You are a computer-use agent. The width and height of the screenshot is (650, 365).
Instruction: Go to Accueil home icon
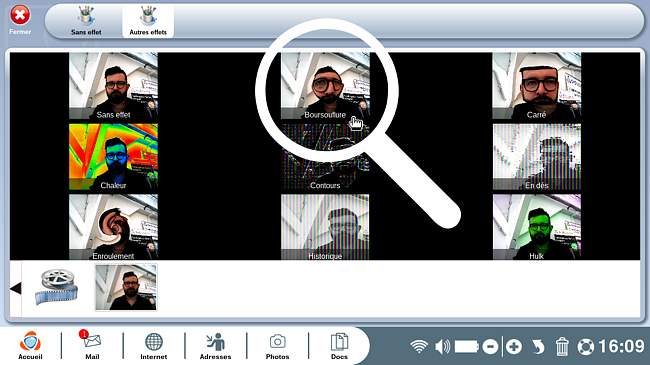30,345
